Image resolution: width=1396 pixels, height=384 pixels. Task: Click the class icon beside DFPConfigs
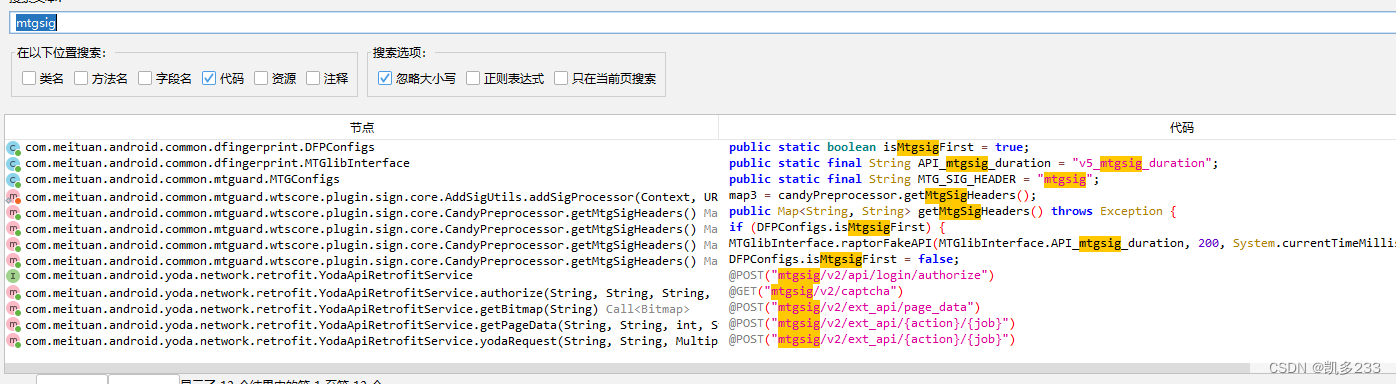coord(14,147)
